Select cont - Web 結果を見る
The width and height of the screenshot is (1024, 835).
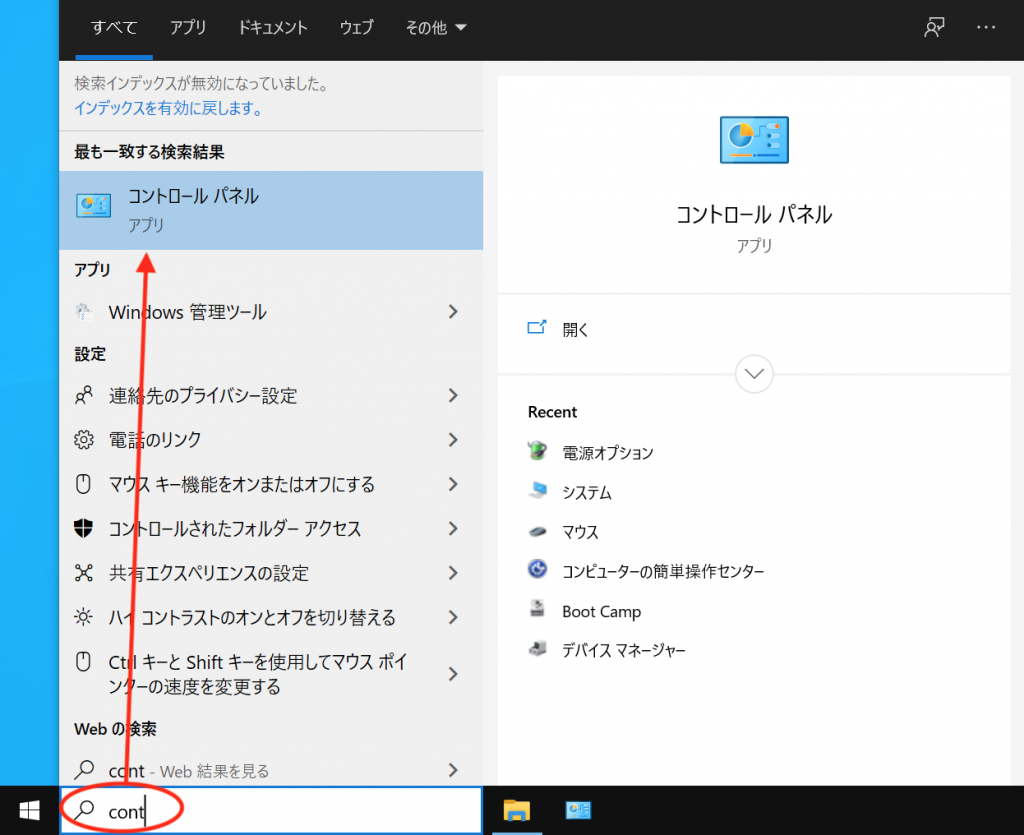(x=271, y=771)
